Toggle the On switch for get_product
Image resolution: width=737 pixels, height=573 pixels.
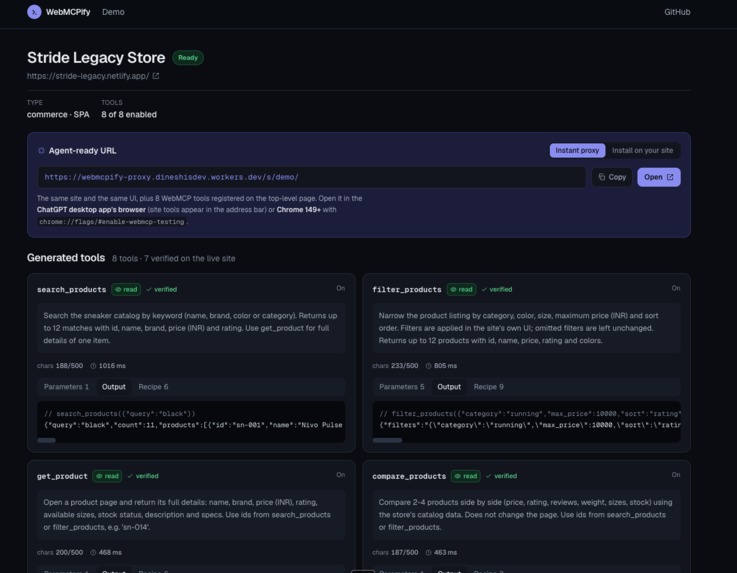click(340, 475)
